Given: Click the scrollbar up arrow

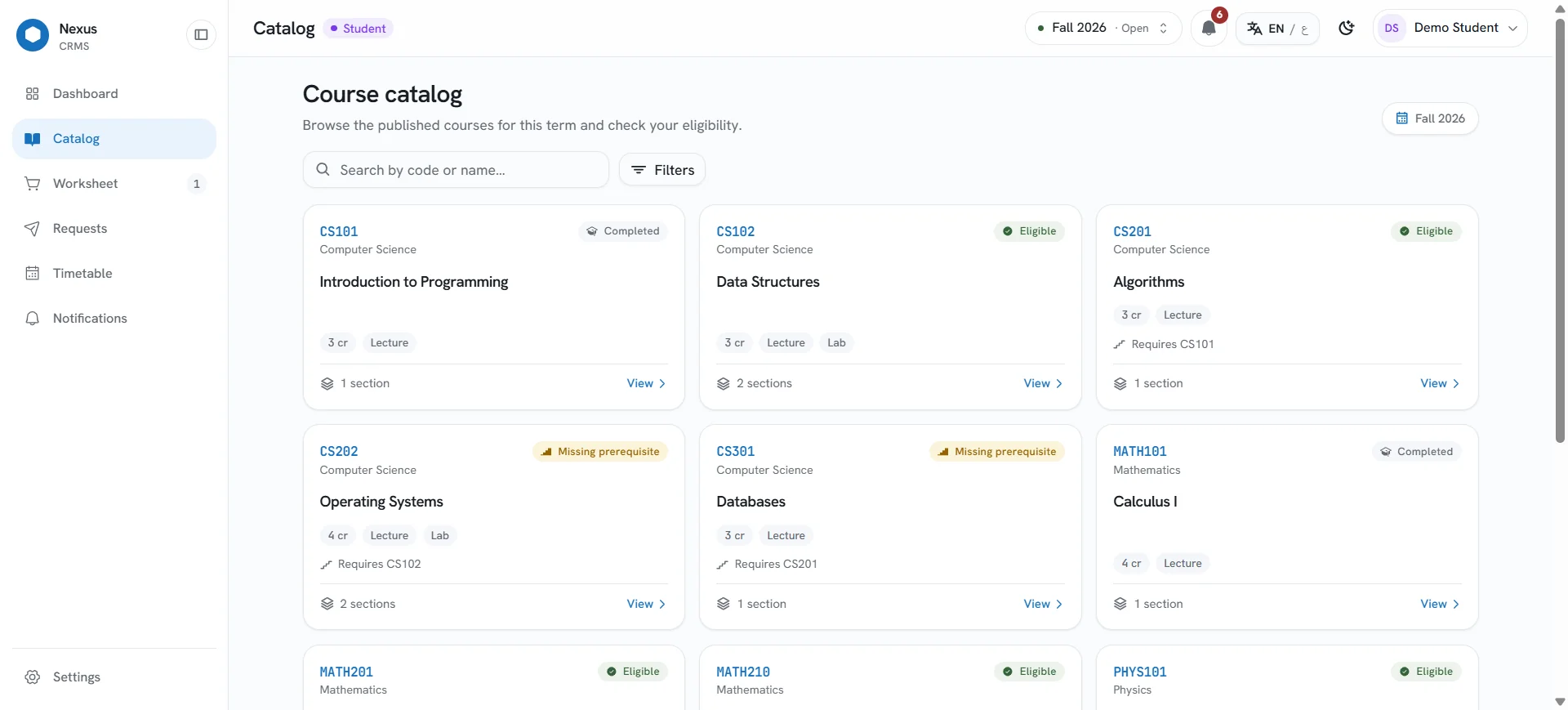Looking at the screenshot, I should [1560, 8].
